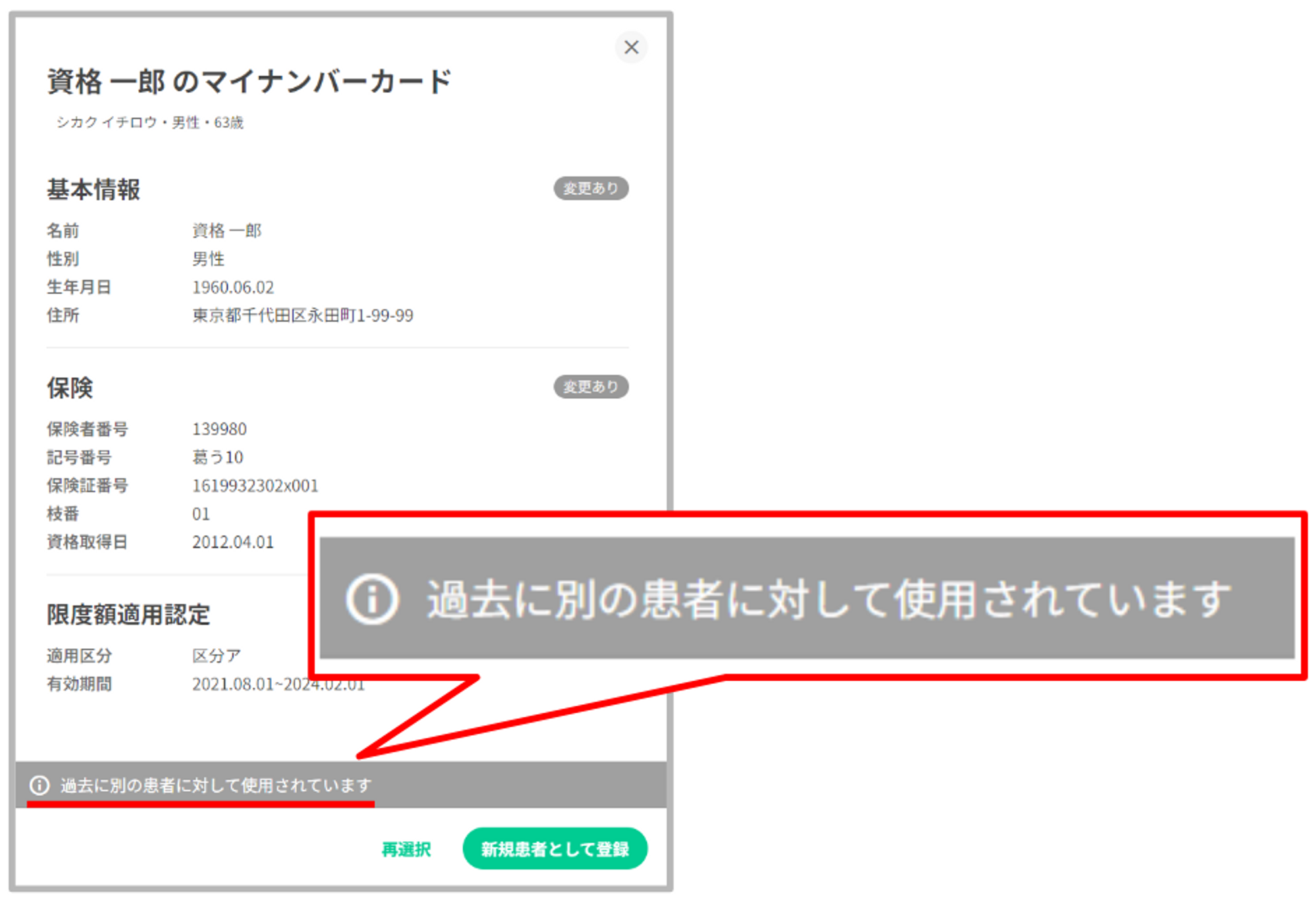Click the 基本情報 section heading
Viewport: 1316px width, 903px height.
tap(93, 190)
